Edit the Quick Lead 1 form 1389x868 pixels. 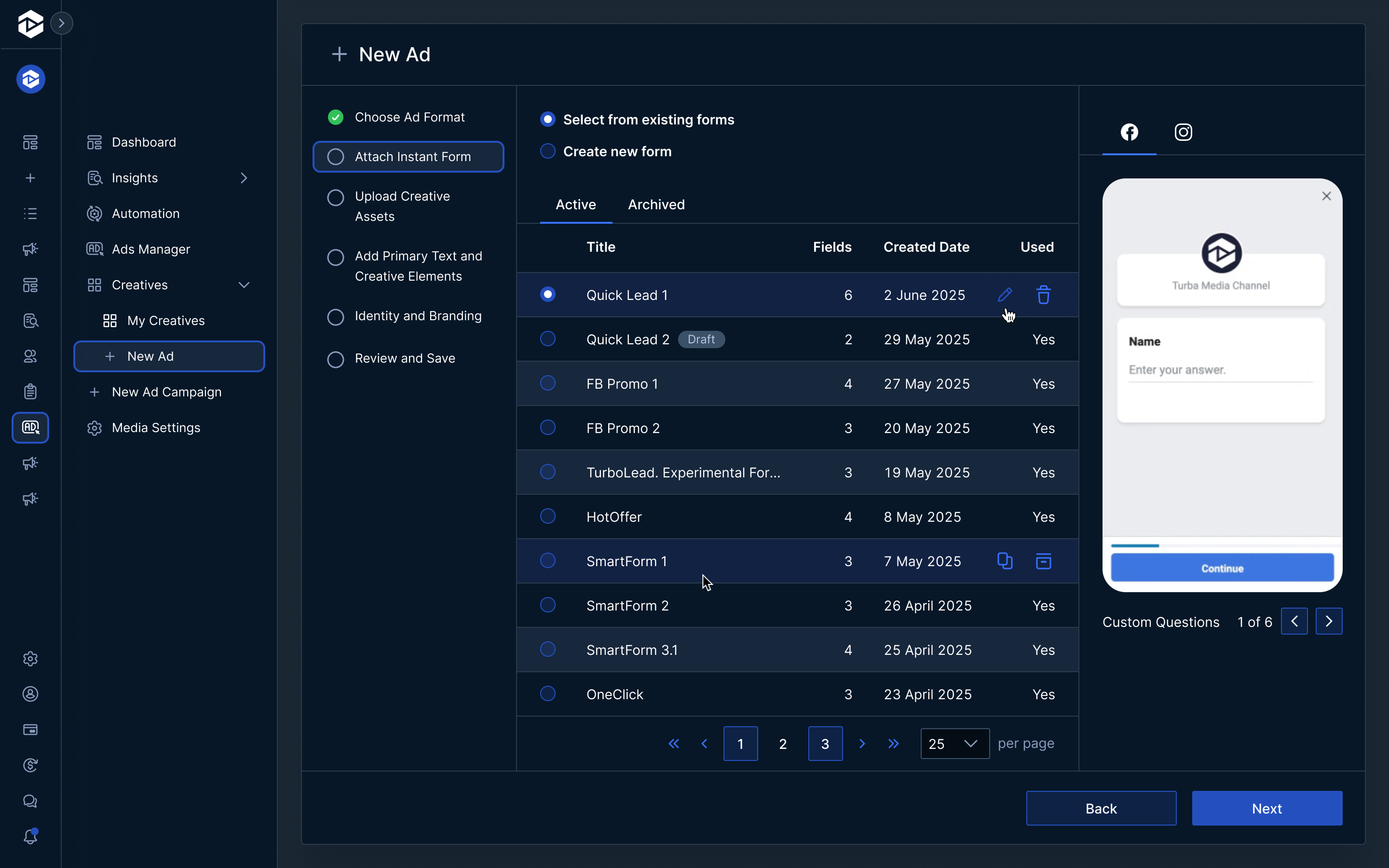tap(1005, 295)
